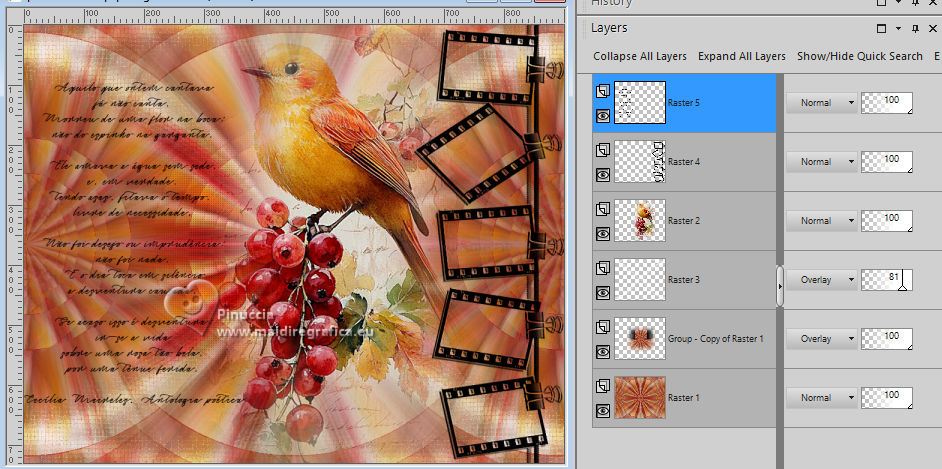Click the Group - Copy of Raster 1 layer icon
This screenshot has height=469, width=942.
[601, 327]
